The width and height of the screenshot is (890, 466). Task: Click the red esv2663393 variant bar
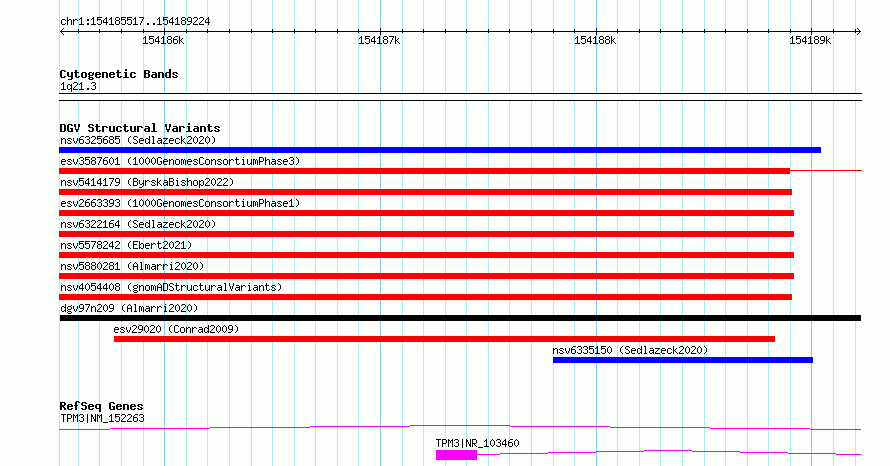click(x=426, y=213)
